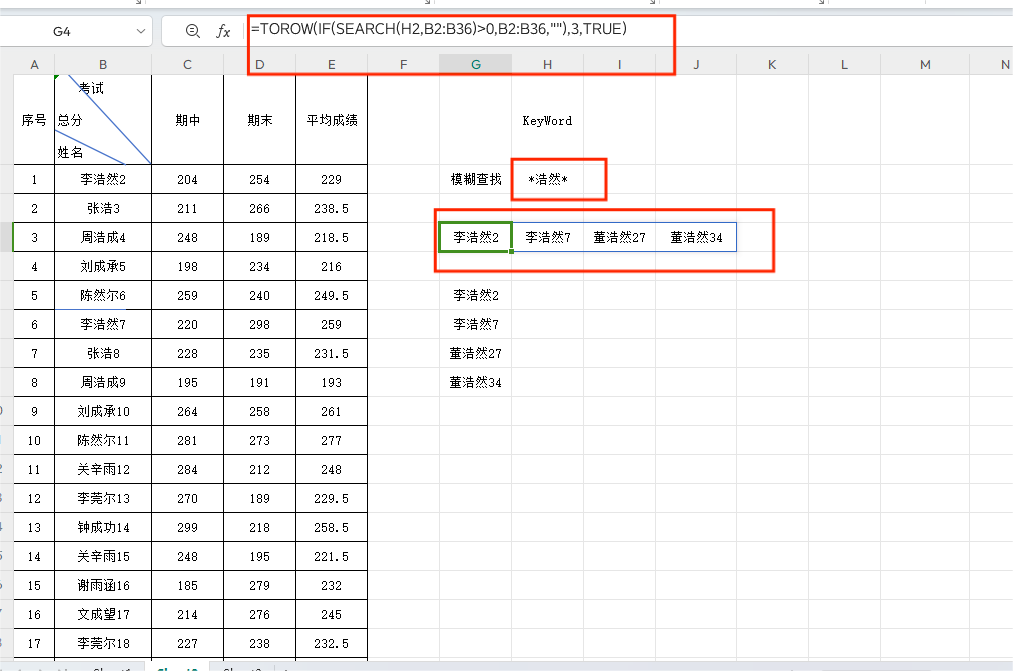Select column K header

[772, 65]
